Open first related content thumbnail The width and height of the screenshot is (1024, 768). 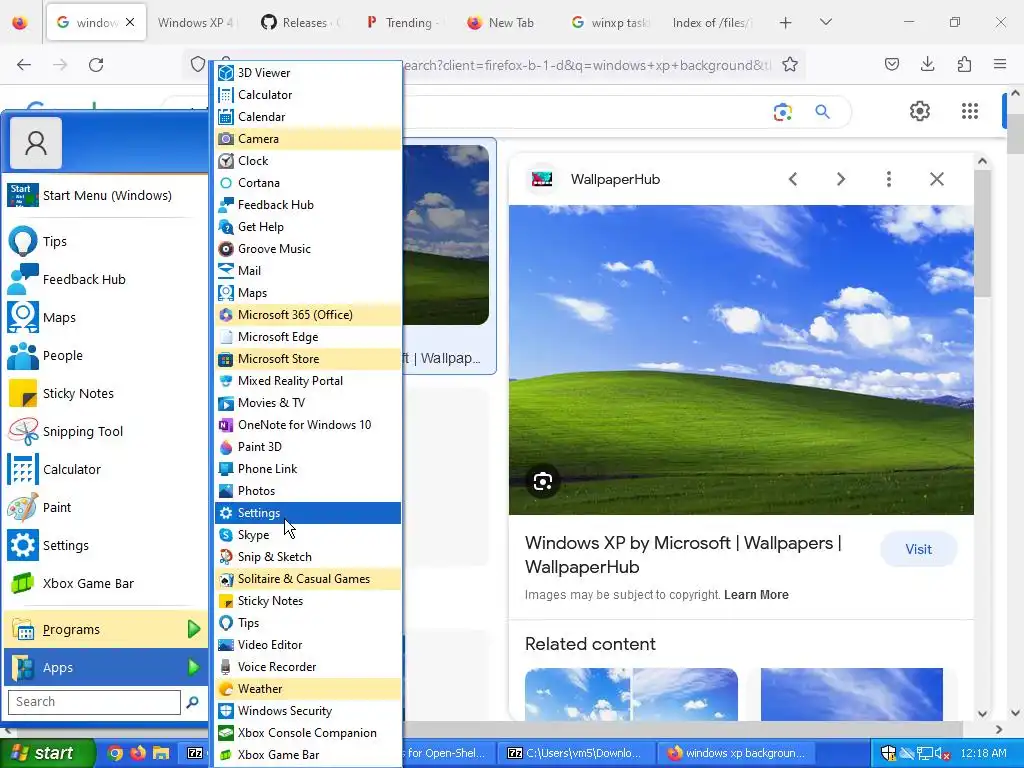coord(631,694)
